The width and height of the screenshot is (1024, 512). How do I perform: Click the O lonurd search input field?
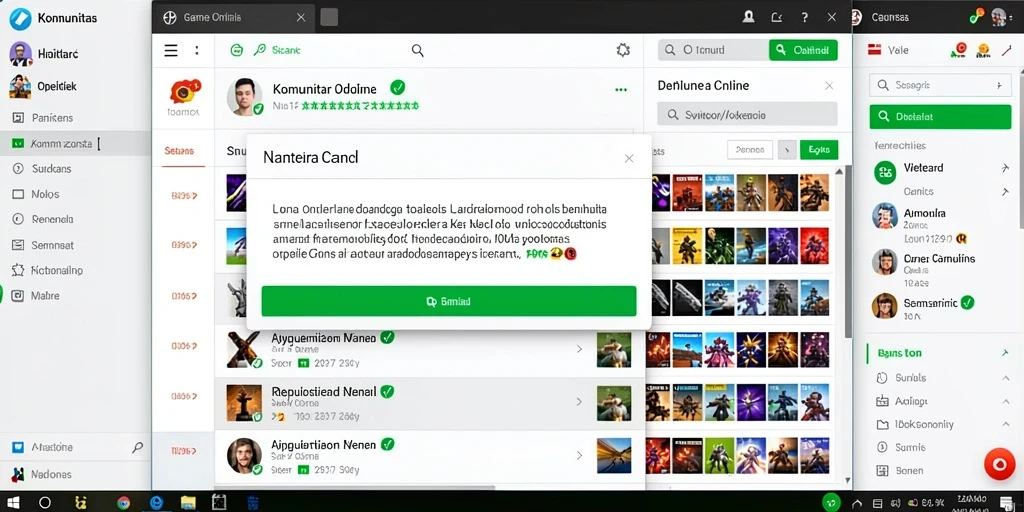pos(712,50)
